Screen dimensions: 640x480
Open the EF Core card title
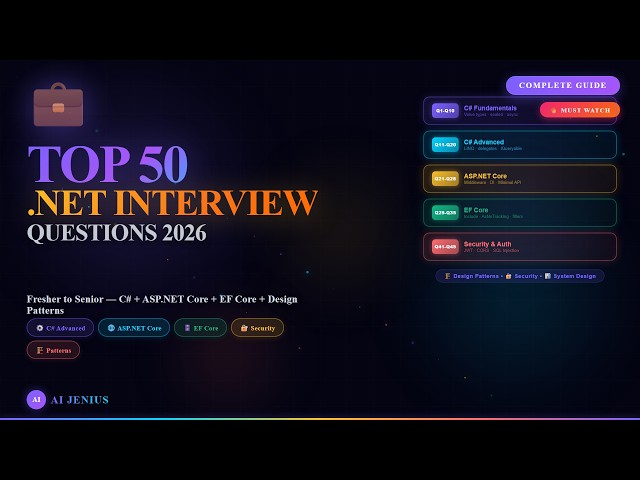[476, 210]
